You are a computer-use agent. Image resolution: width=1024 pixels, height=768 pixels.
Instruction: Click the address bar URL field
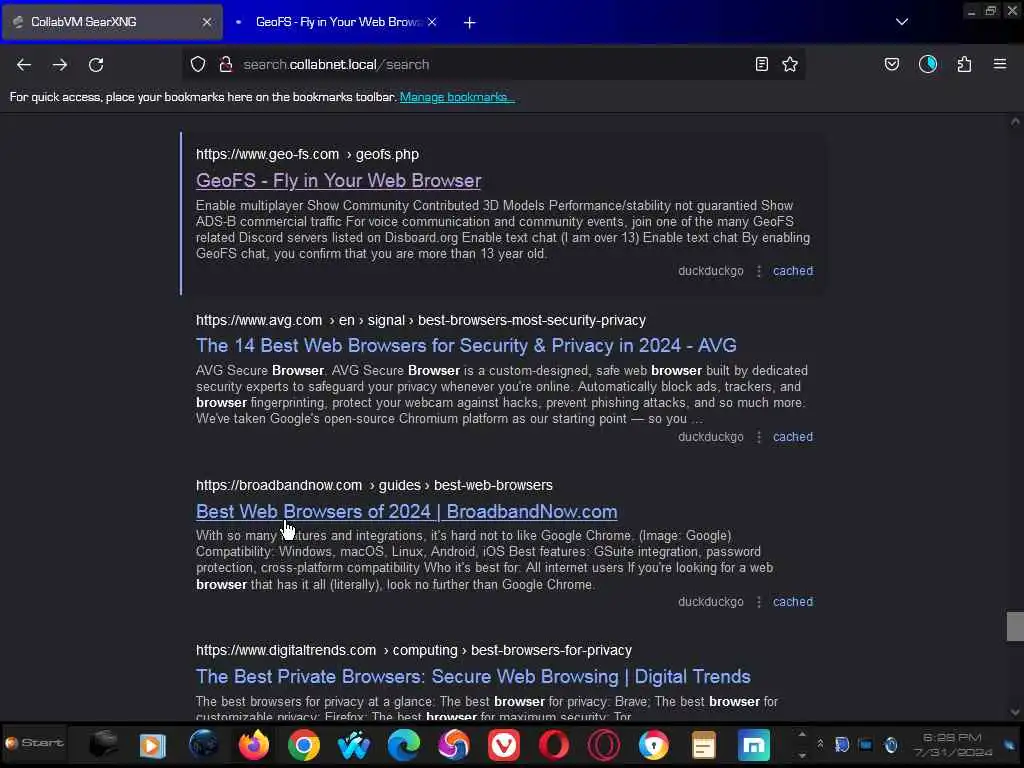coord(493,64)
